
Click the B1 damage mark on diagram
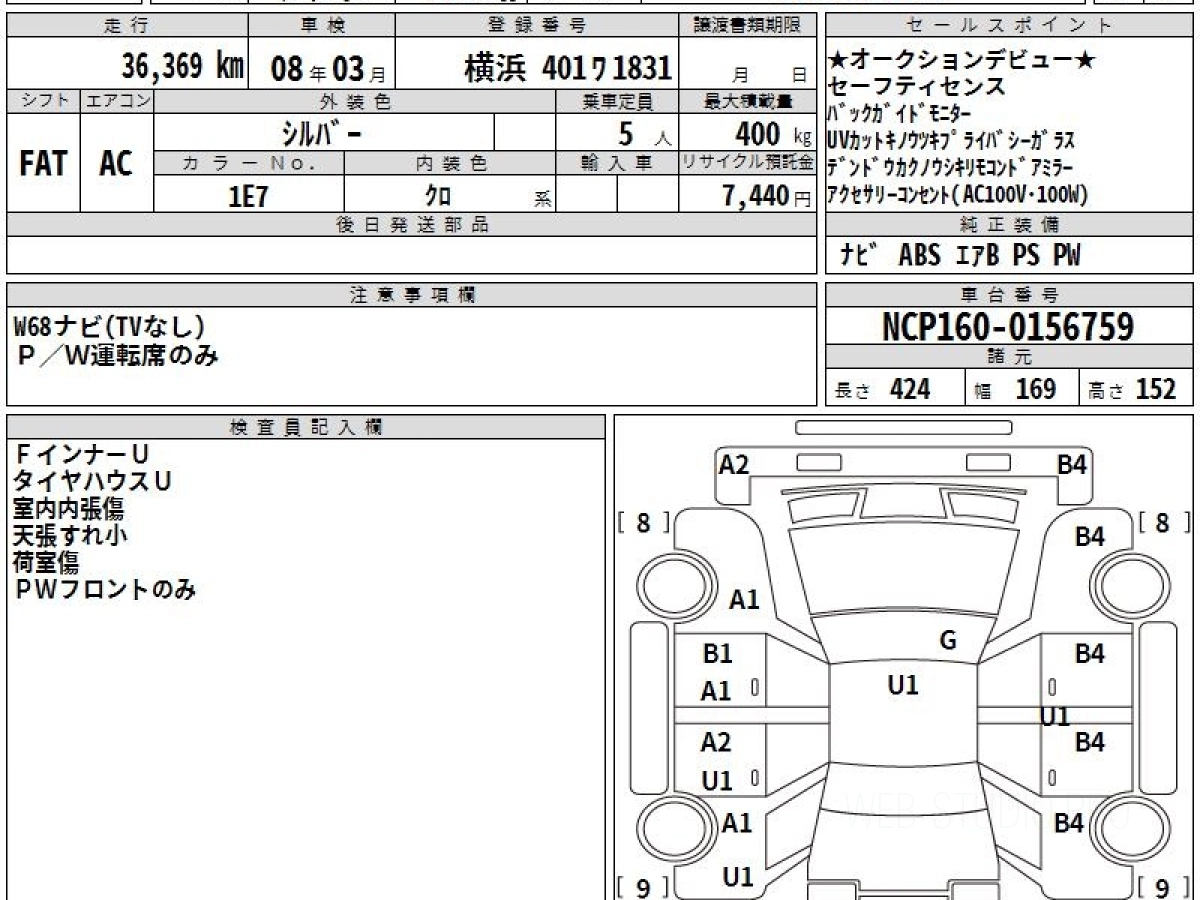tap(717, 654)
